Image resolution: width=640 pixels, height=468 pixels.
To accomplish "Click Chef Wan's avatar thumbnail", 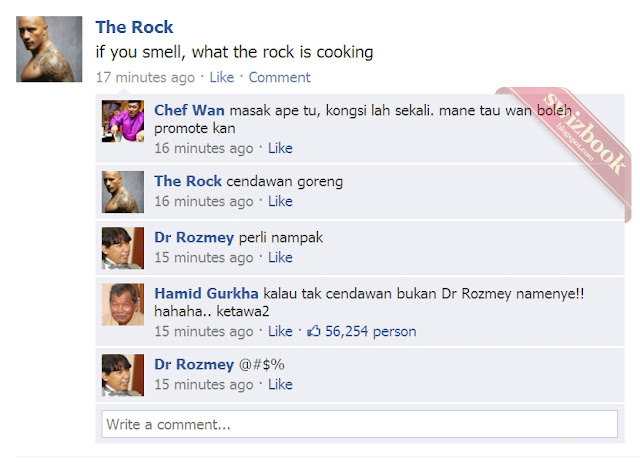I will (x=123, y=121).
